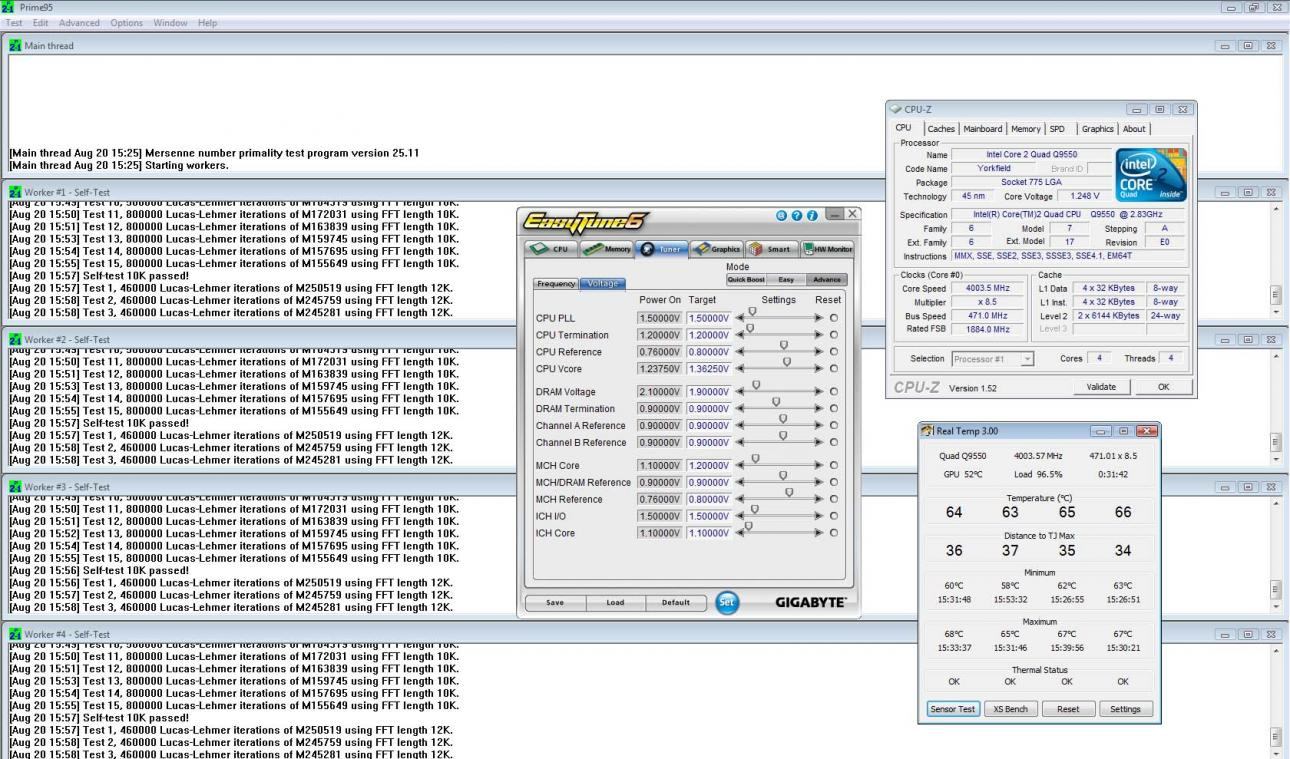Click the right arrow of MCH Core slider
Screen dimensions: 1290x759
820,466
